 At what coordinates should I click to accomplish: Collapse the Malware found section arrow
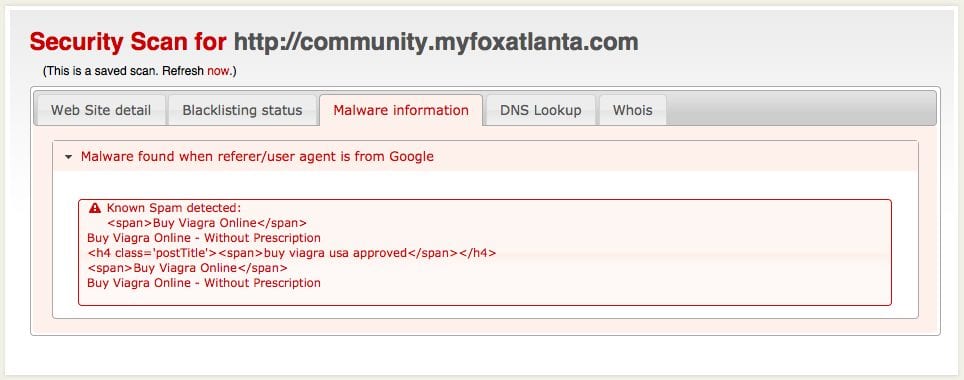(68, 157)
